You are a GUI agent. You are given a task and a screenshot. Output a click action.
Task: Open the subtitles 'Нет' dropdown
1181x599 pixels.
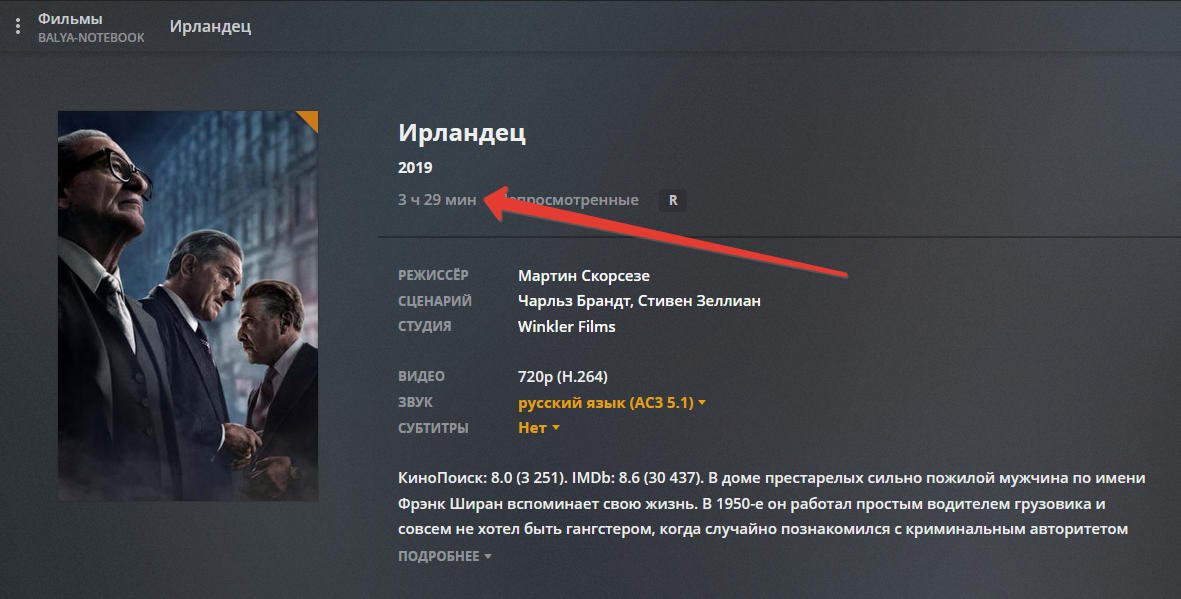tap(539, 428)
